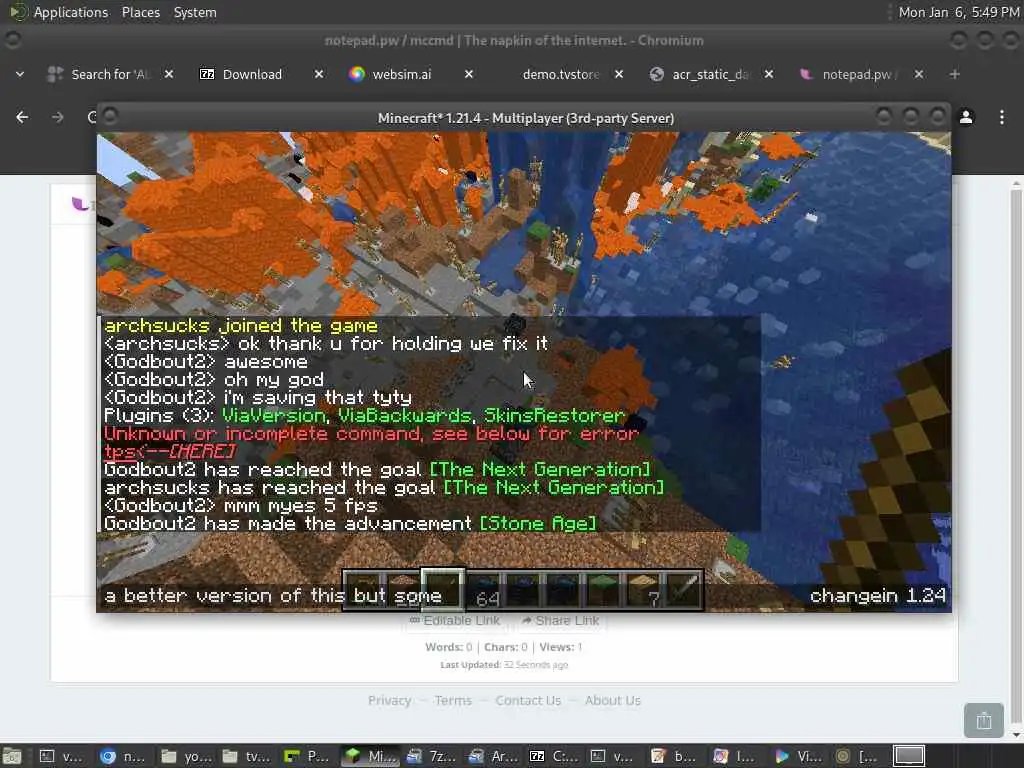Switch to the websim.ai tab

coord(400,74)
